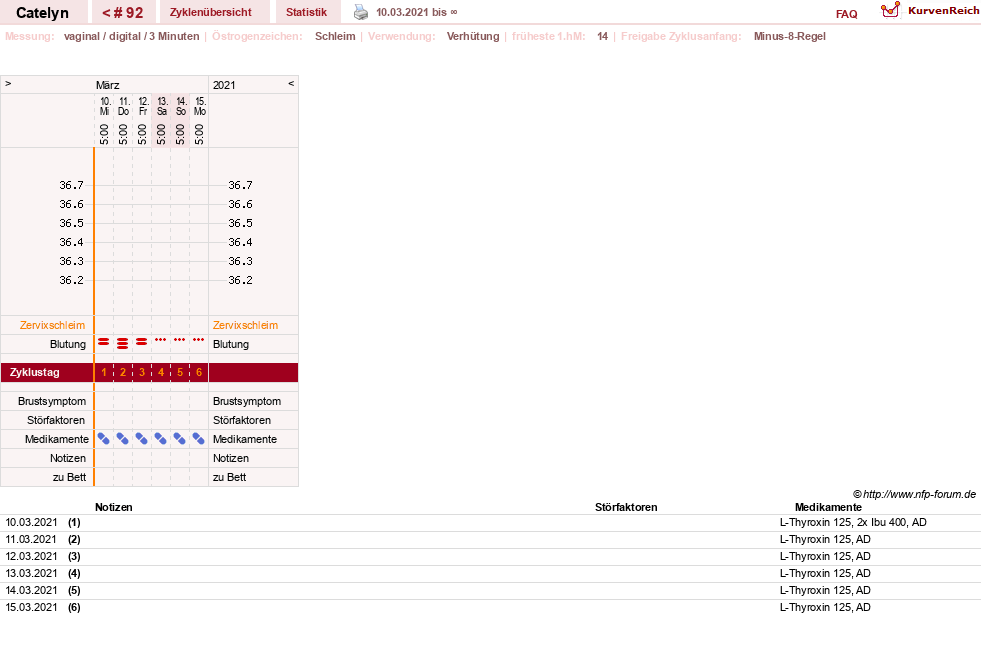The height and width of the screenshot is (646, 981).
Task: Click the März month header
Action: tap(108, 85)
